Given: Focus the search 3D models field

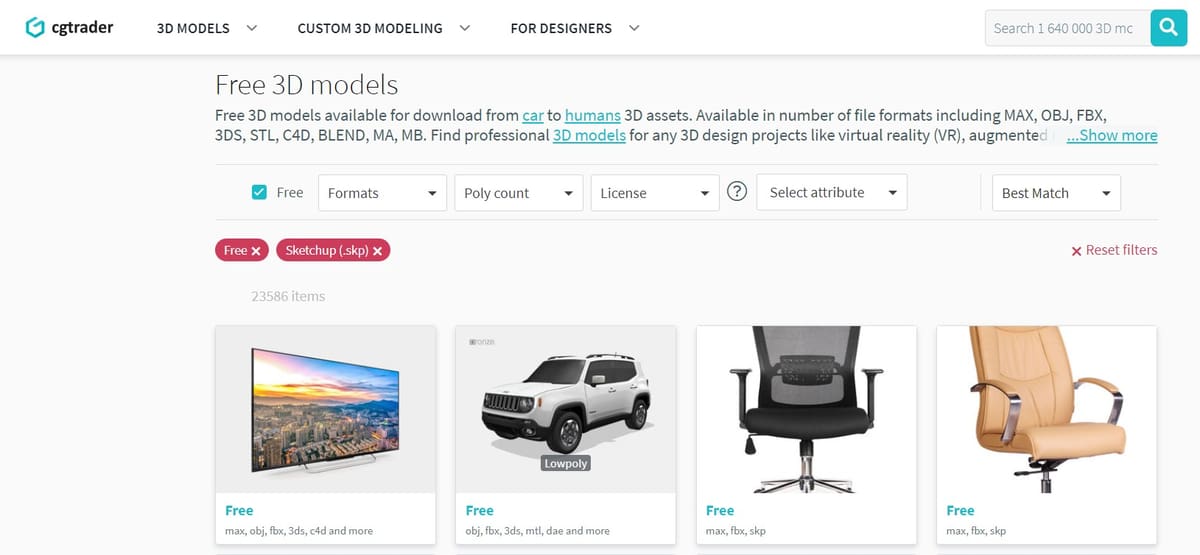Looking at the screenshot, I should pos(1067,28).
